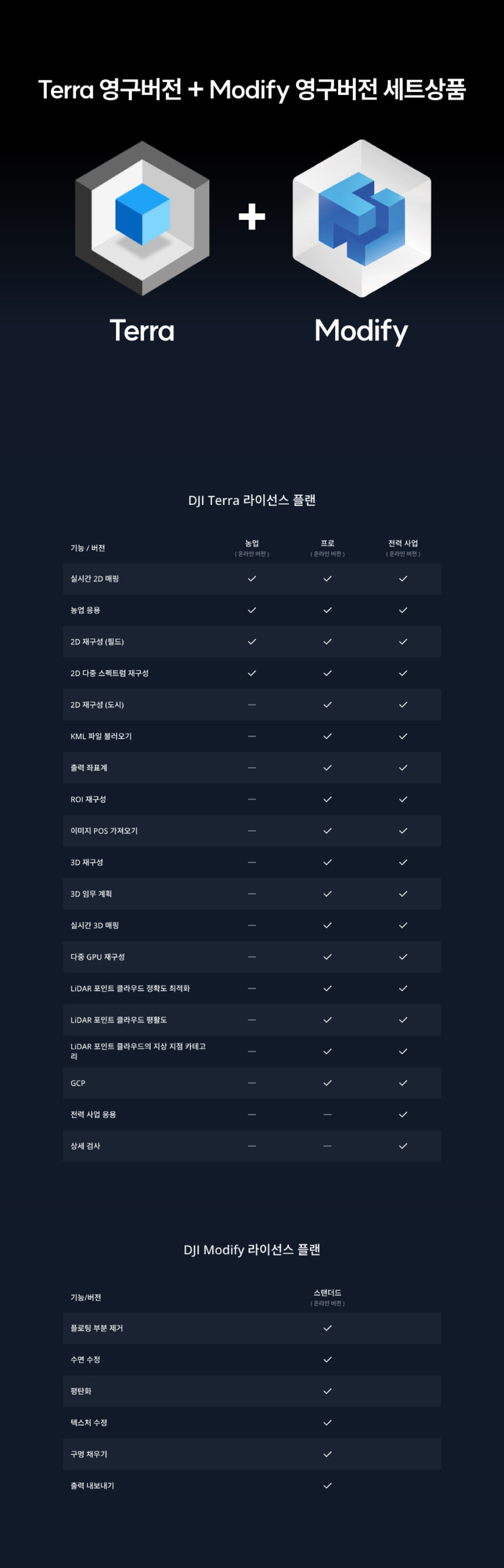Select the 스탠더드 column header
The width and height of the screenshot is (504, 1568).
[327, 1292]
